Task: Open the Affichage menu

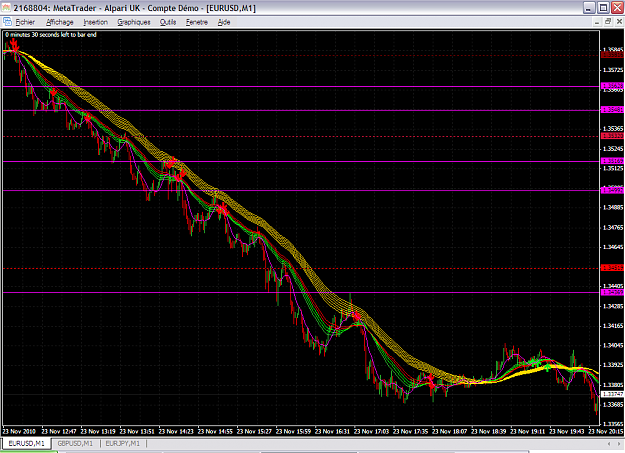Action: point(60,22)
